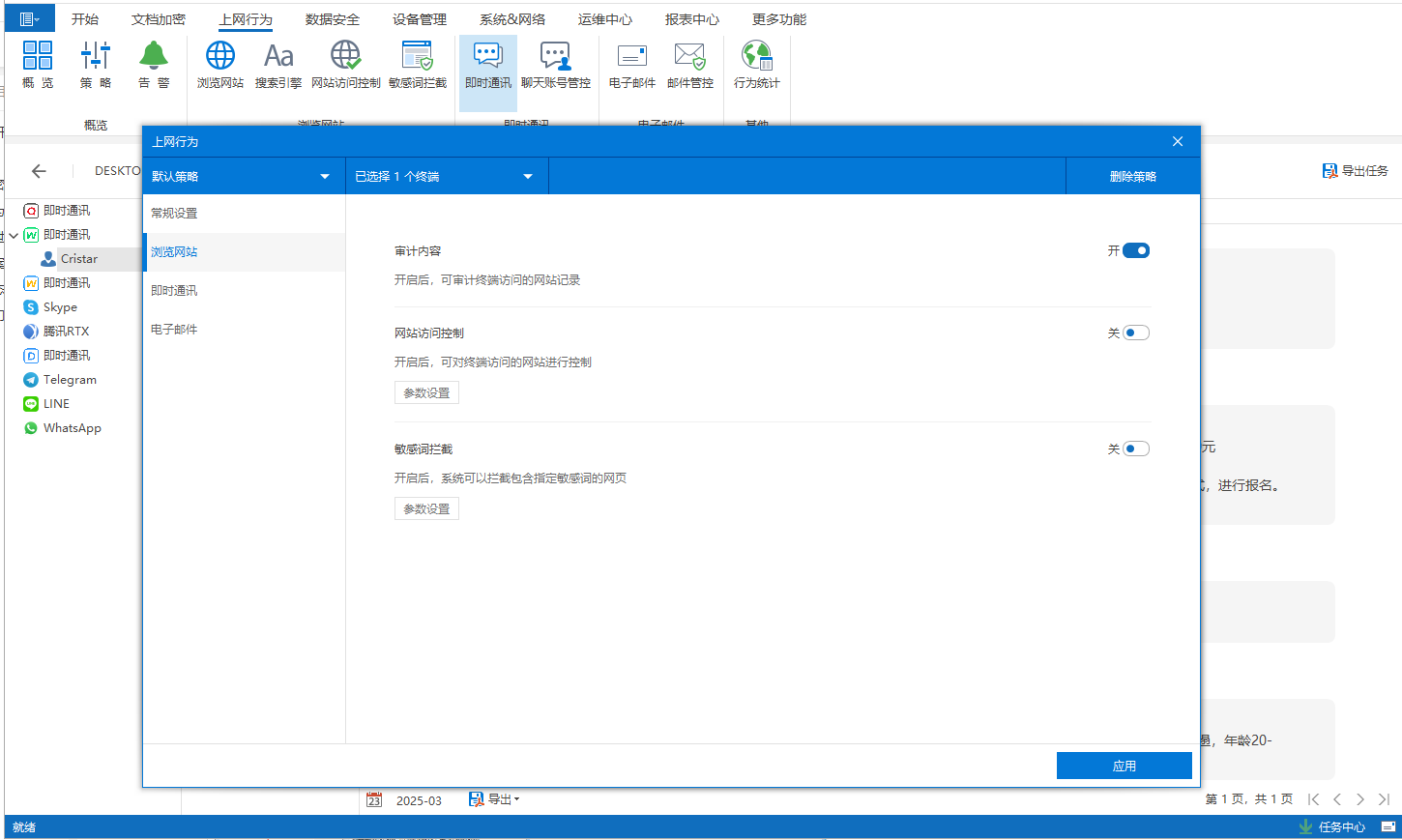This screenshot has width=1402, height=840.
Task: Click the 应用 button
Action: (1124, 766)
